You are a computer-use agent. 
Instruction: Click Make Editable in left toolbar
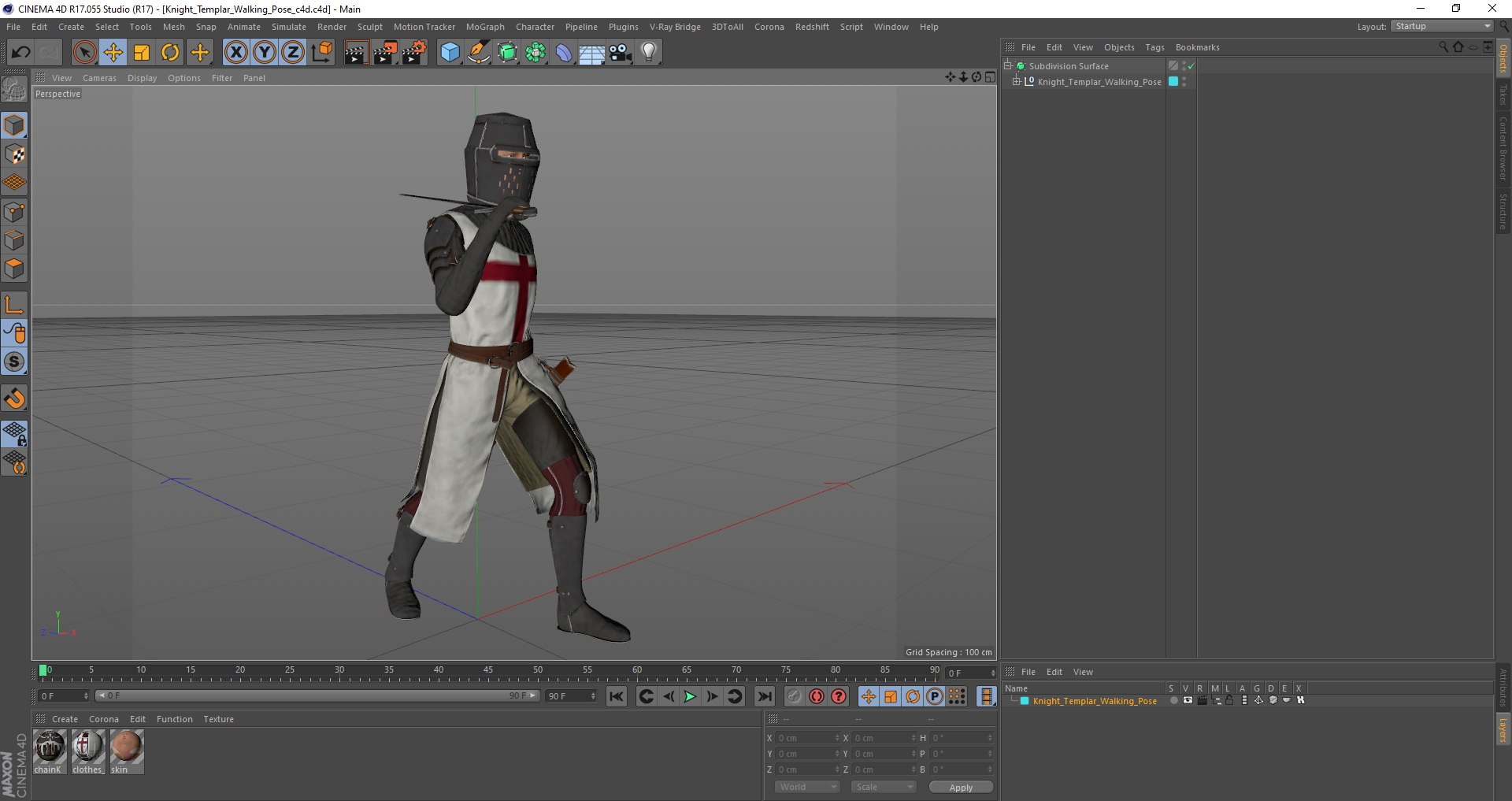(x=14, y=91)
